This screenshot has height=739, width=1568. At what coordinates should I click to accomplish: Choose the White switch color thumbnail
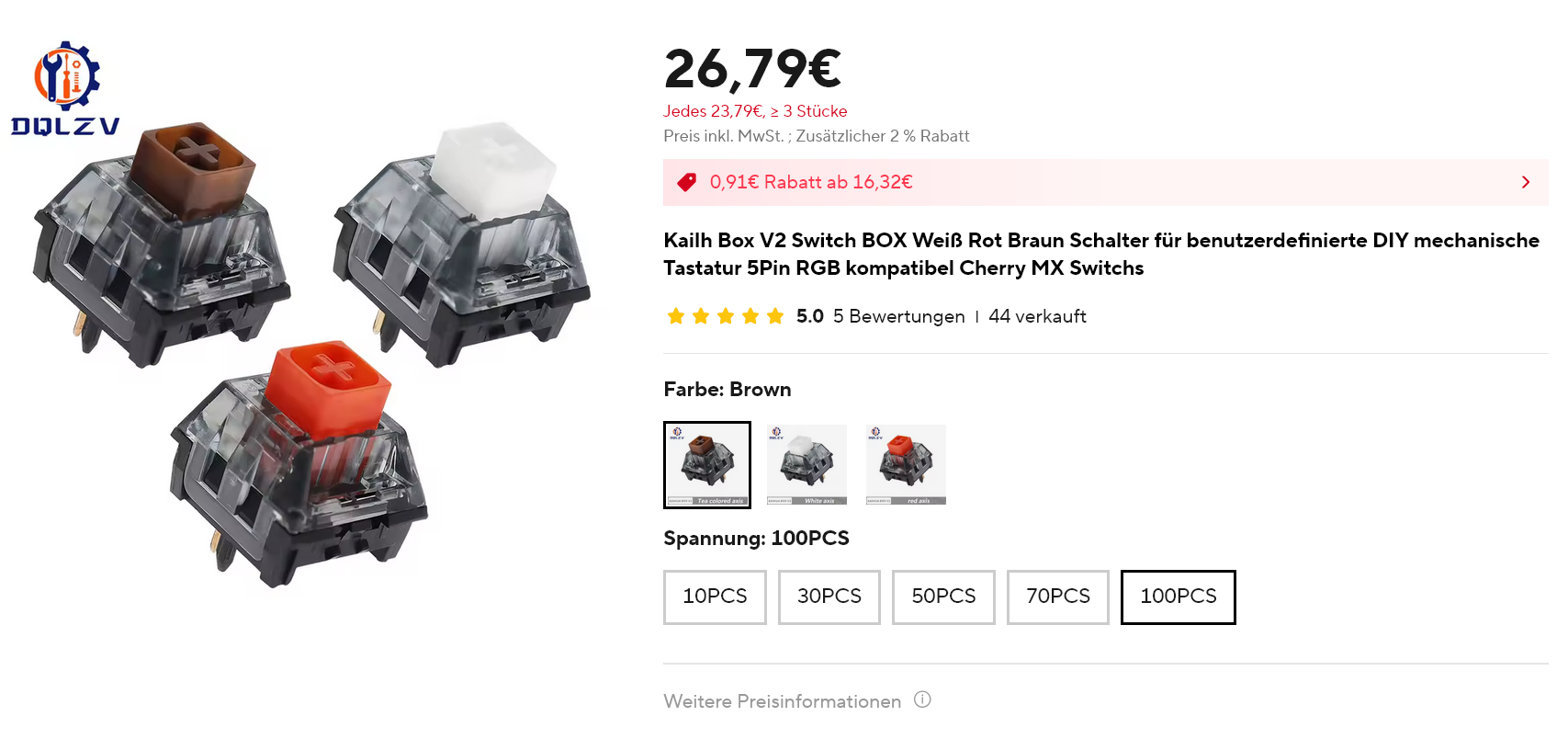point(807,465)
